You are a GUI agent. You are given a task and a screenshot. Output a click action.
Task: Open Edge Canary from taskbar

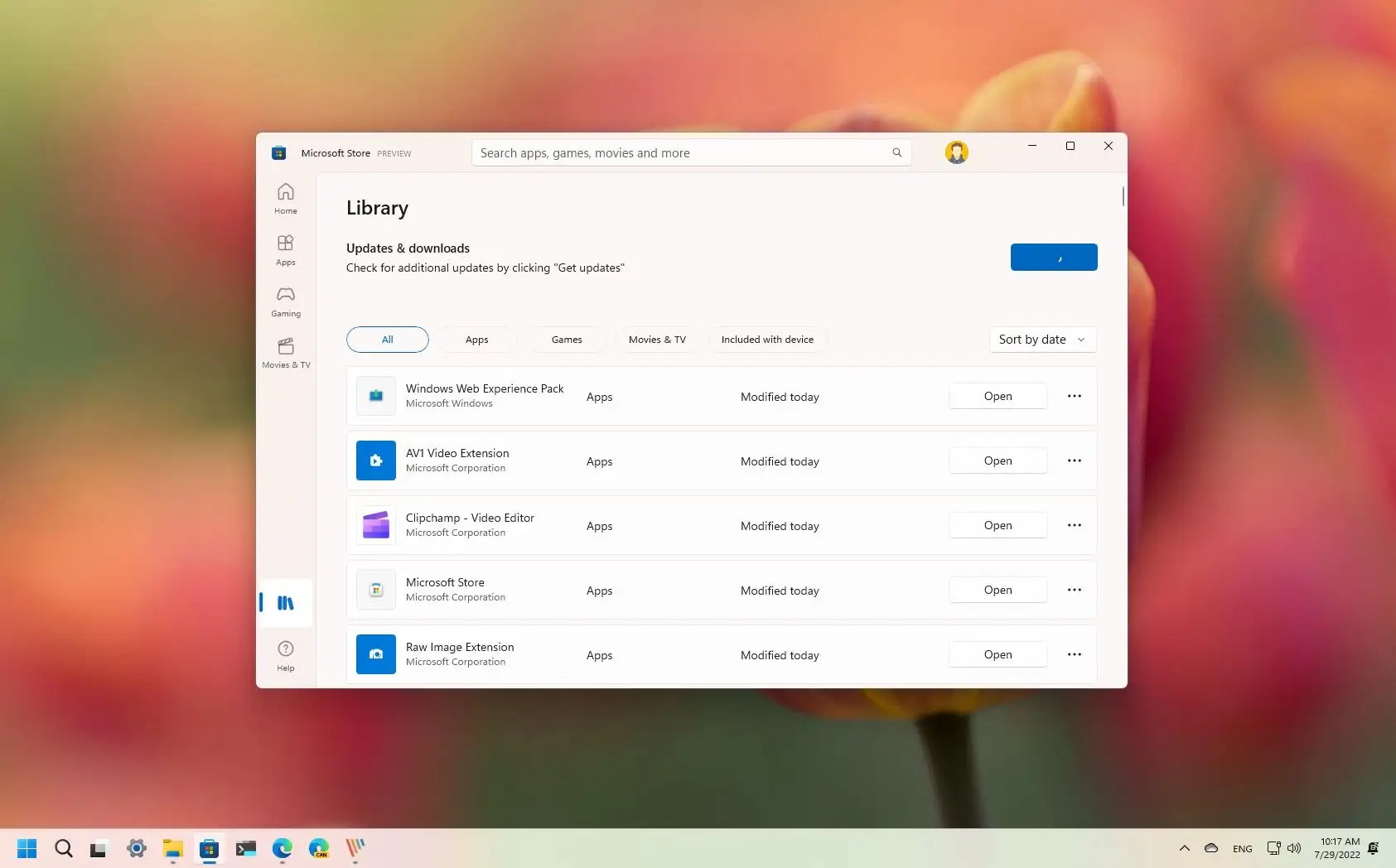coord(319,848)
